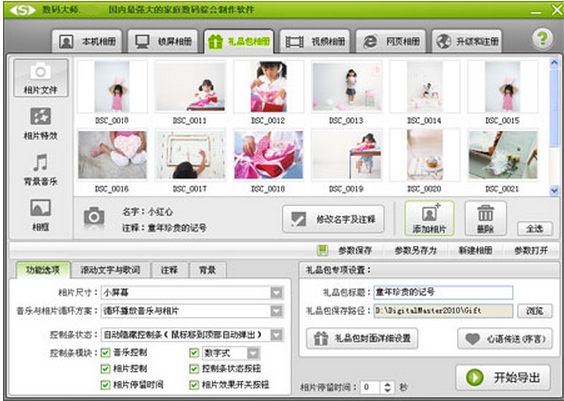Expand the 相片尺寸 dropdown

point(276,293)
